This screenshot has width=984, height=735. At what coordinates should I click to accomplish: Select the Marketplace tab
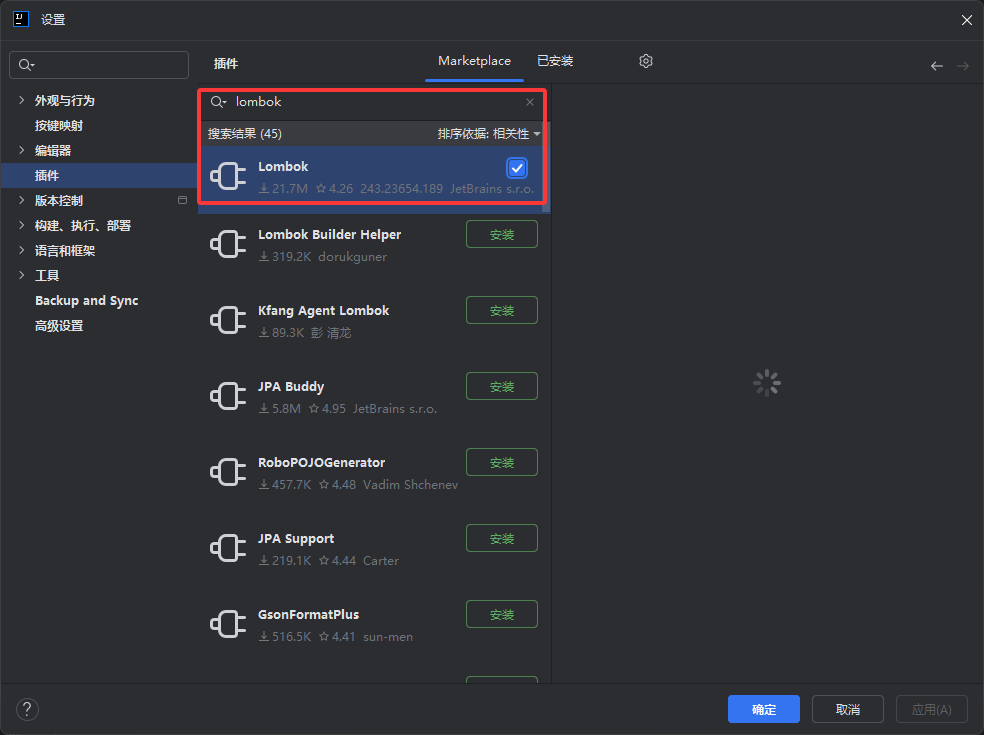(474, 61)
